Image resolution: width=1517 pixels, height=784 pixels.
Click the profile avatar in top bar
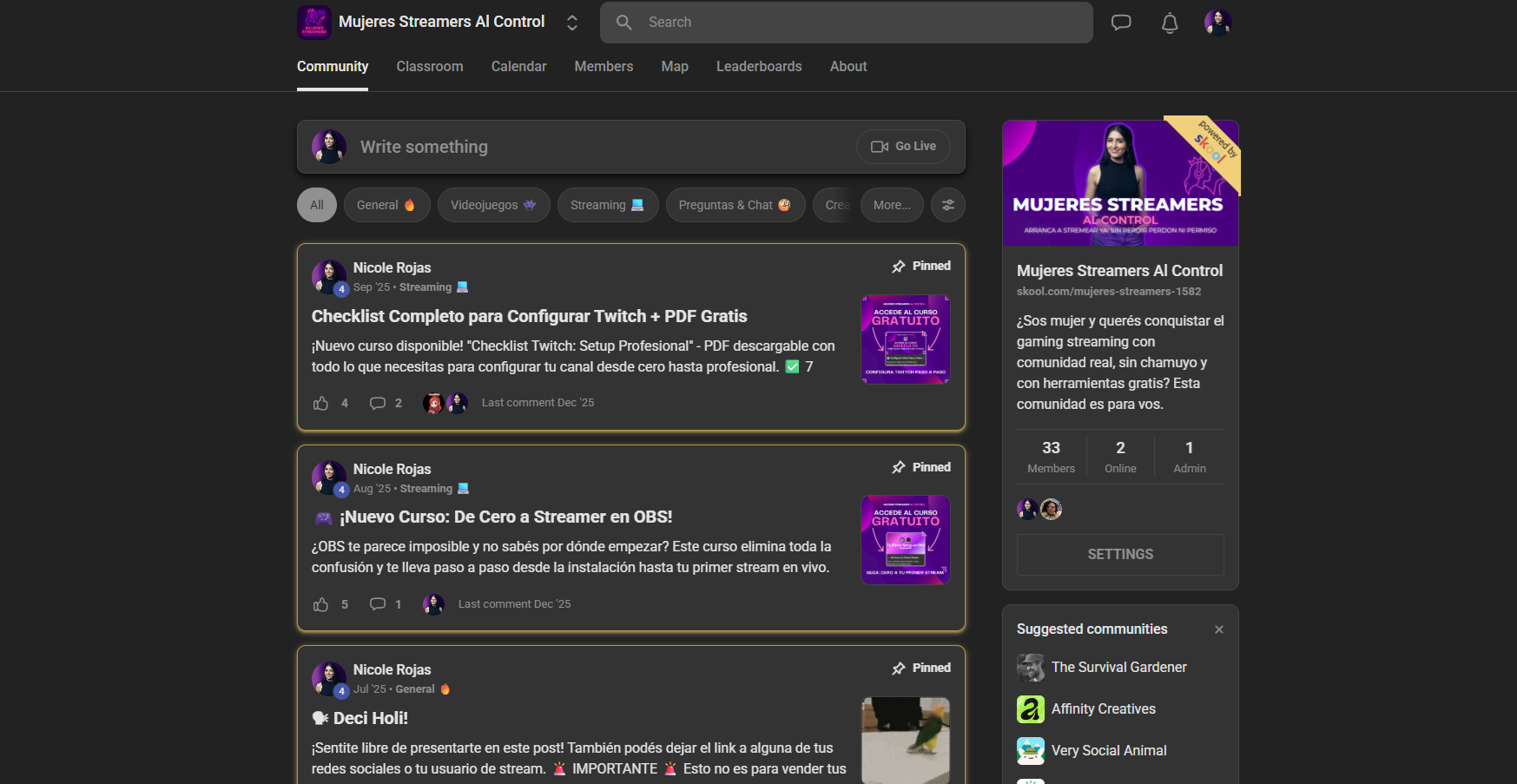coord(1217,23)
